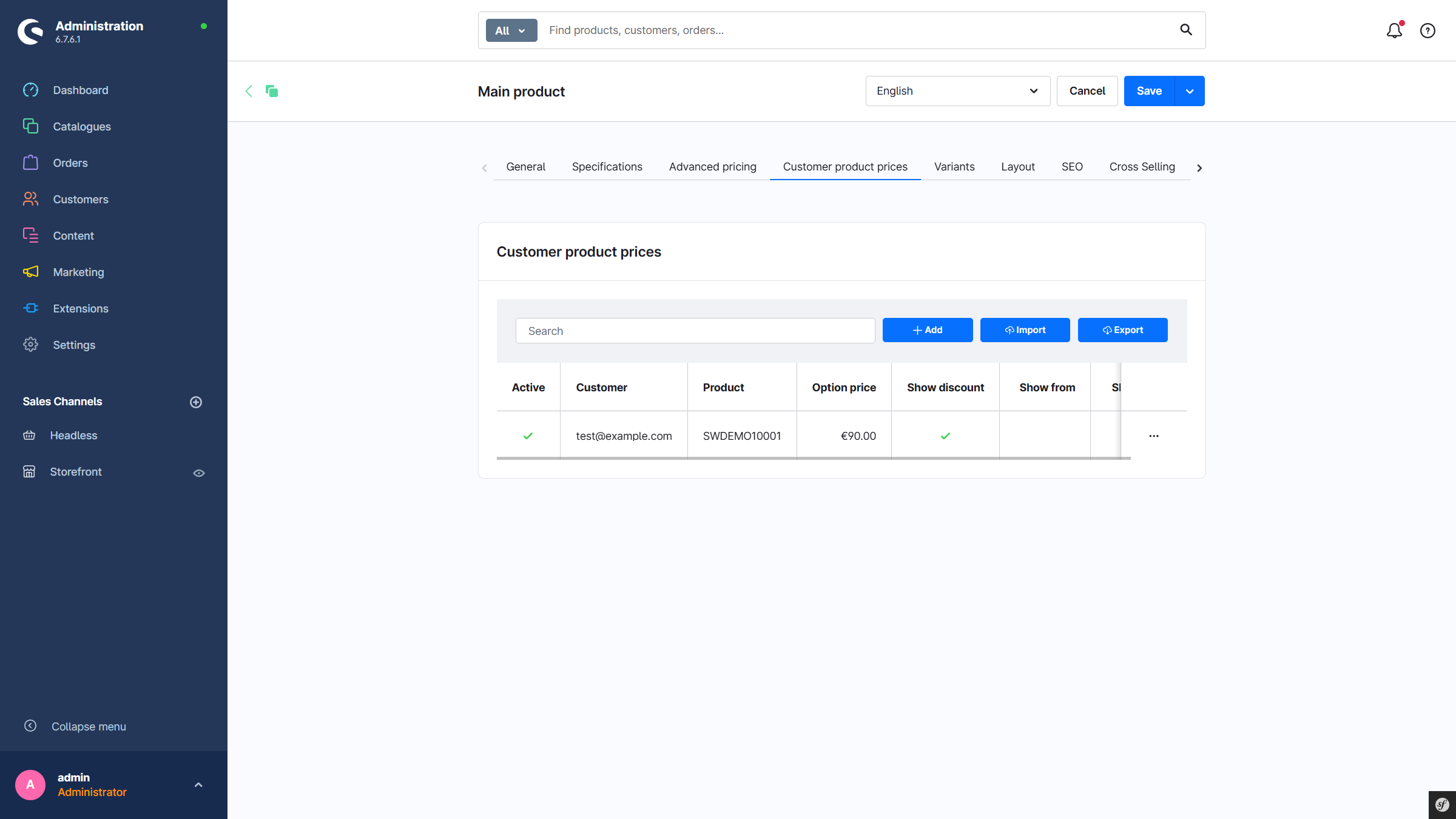The image size is (1456, 819).
Task: Open the notifications bell icon
Action: [x=1394, y=30]
